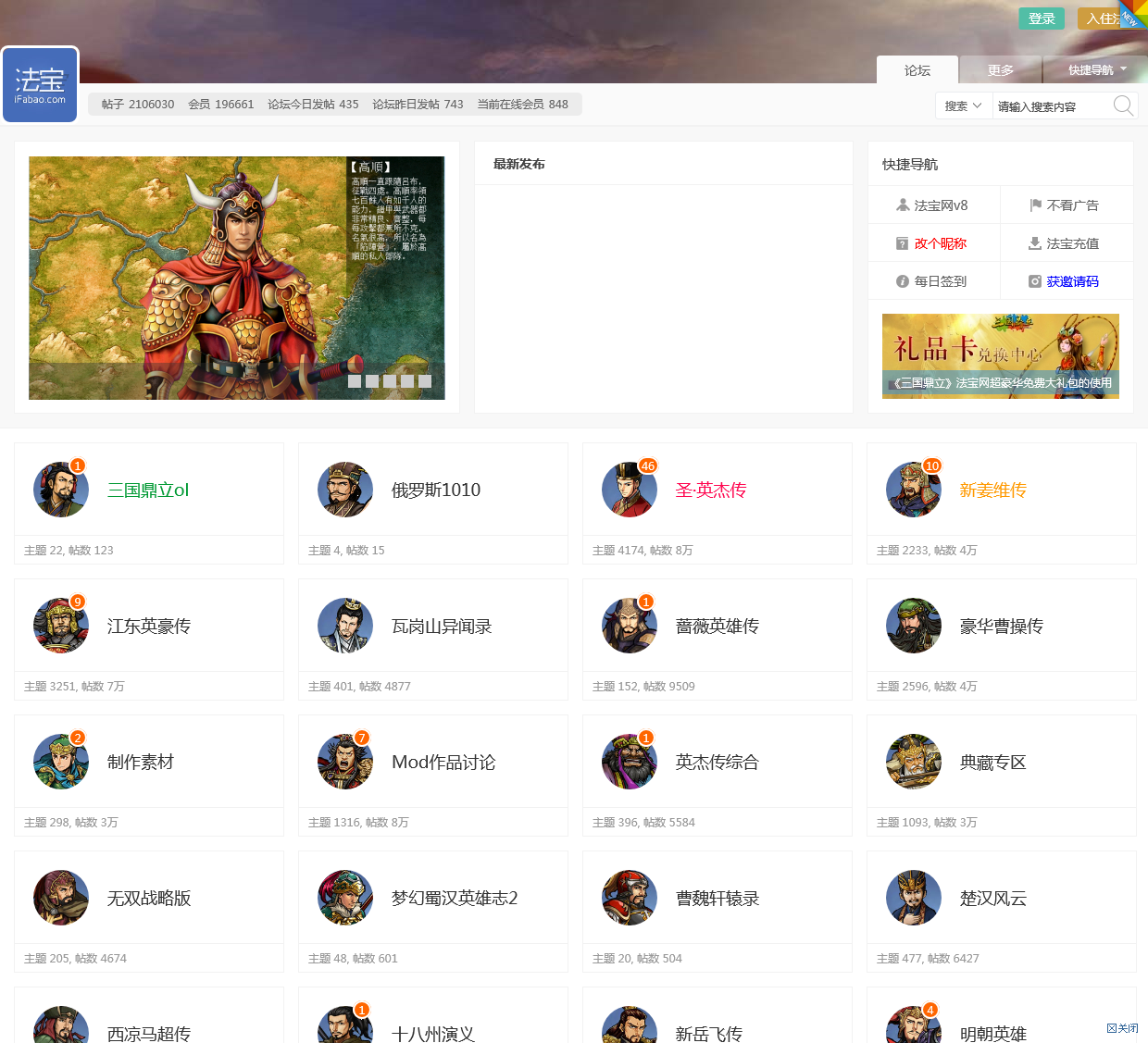The image size is (1148, 1043).
Task: Click the 主题 22, 帖数 123 stats
Action: (69, 550)
